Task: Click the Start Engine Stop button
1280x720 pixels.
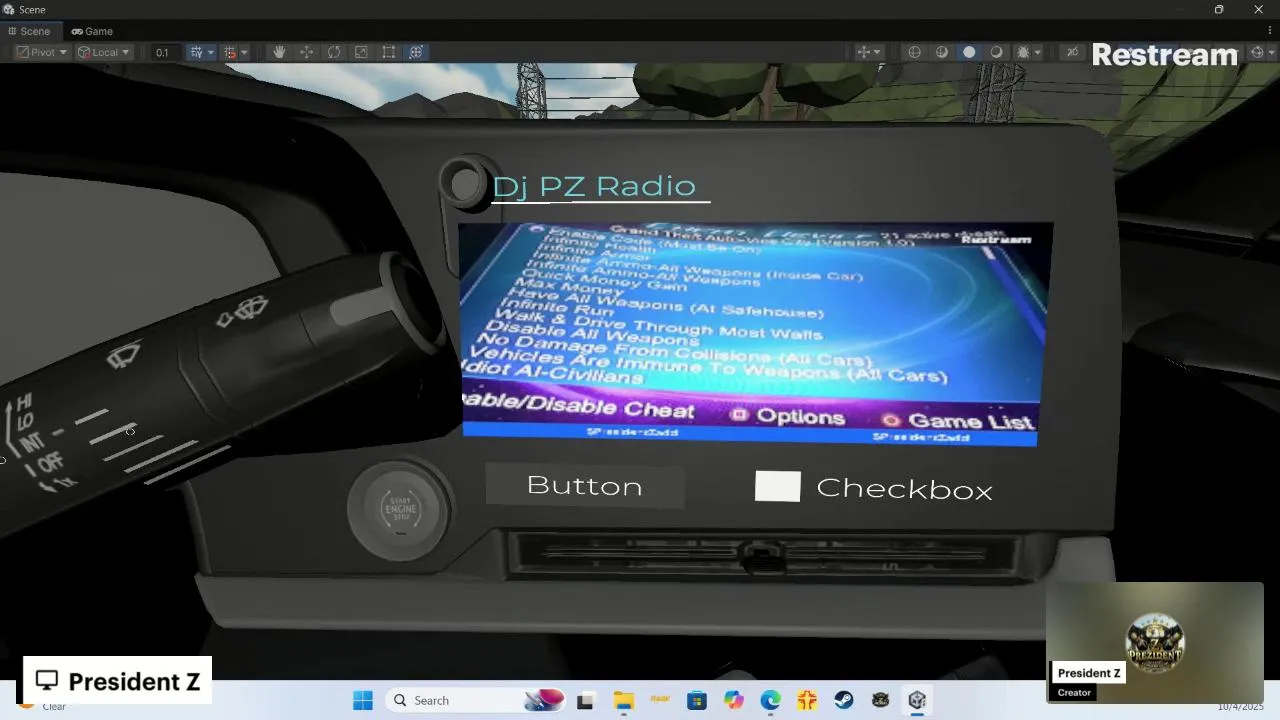Action: [x=401, y=509]
